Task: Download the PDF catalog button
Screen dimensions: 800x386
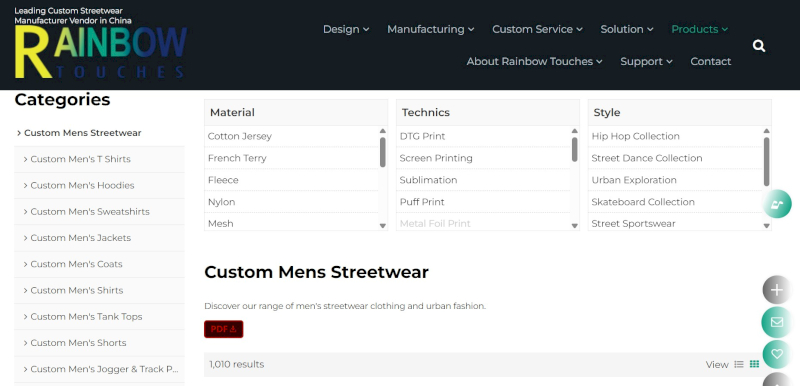Action: click(x=223, y=329)
